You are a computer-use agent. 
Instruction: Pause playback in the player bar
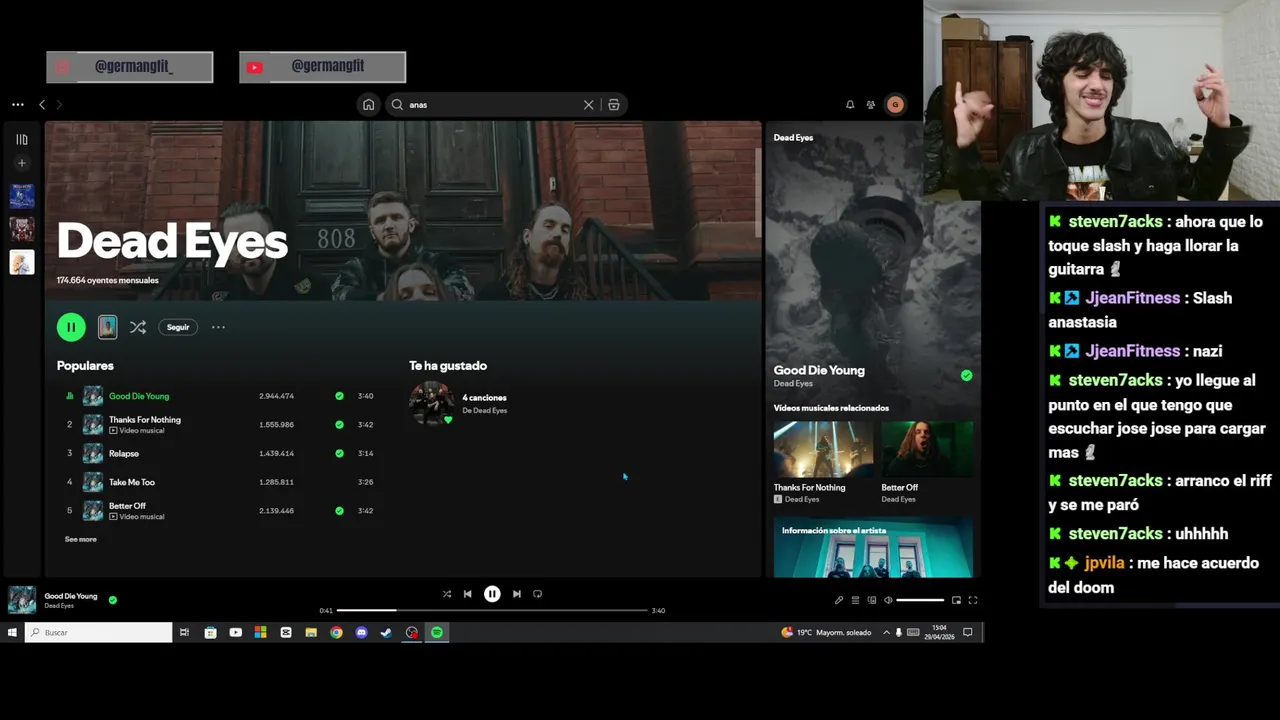click(x=492, y=594)
